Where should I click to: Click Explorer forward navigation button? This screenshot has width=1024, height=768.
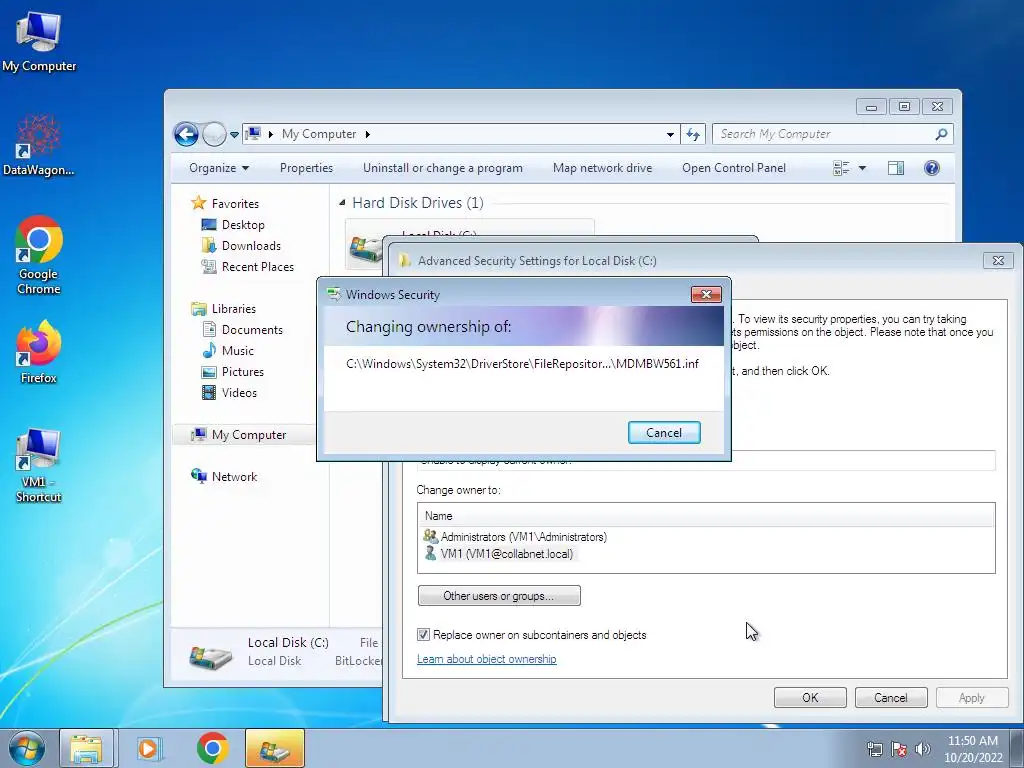point(214,135)
